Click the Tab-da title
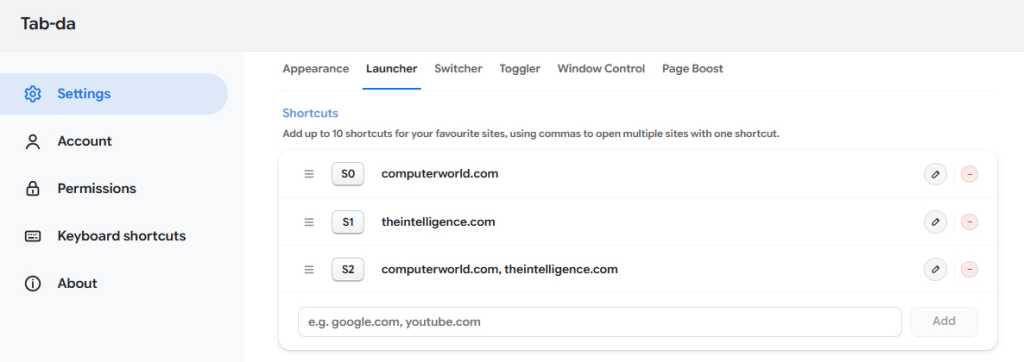 coord(48,24)
